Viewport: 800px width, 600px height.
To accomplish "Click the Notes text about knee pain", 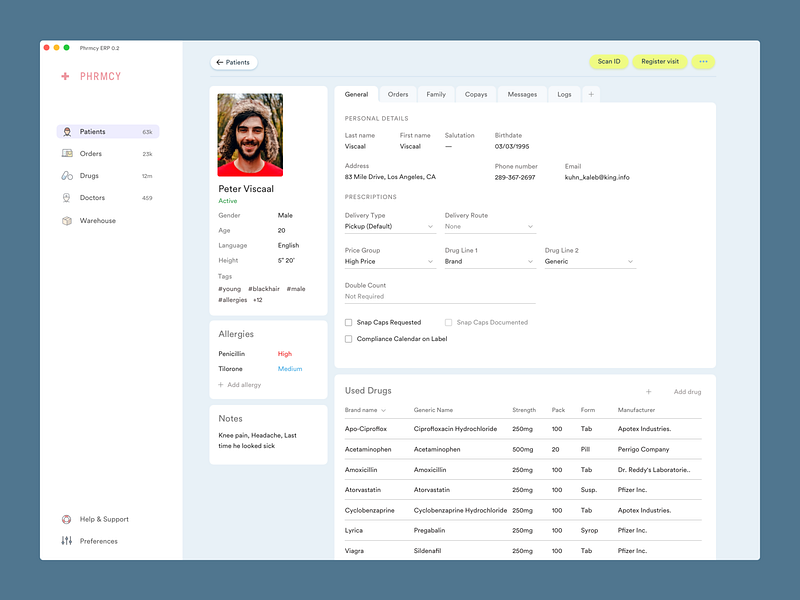I will 257,440.
